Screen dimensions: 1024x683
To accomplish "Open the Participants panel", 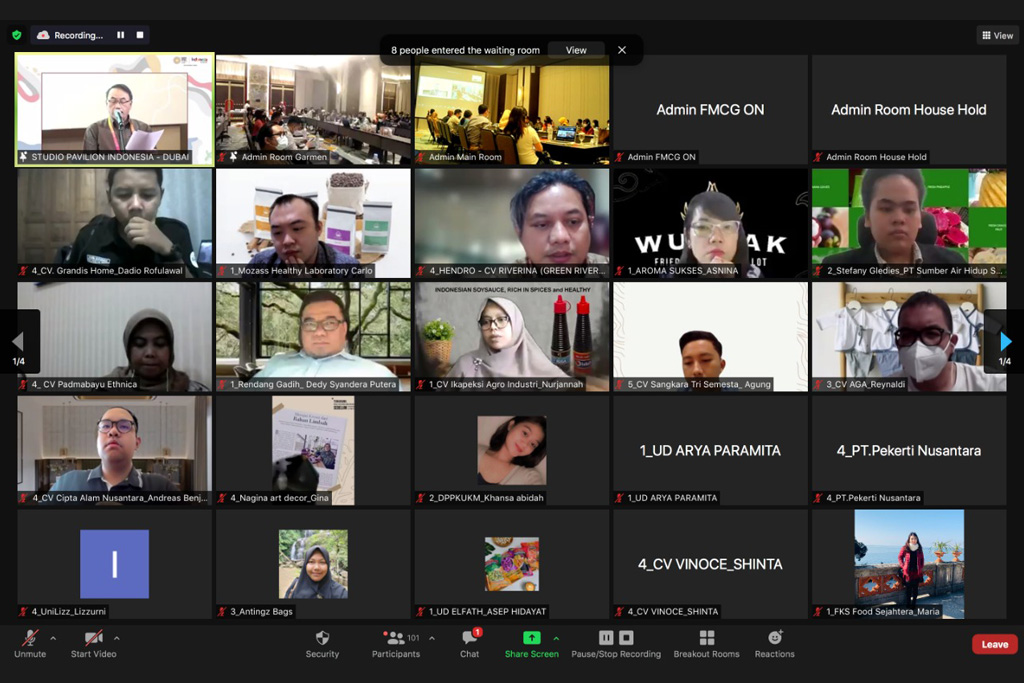I will (396, 643).
